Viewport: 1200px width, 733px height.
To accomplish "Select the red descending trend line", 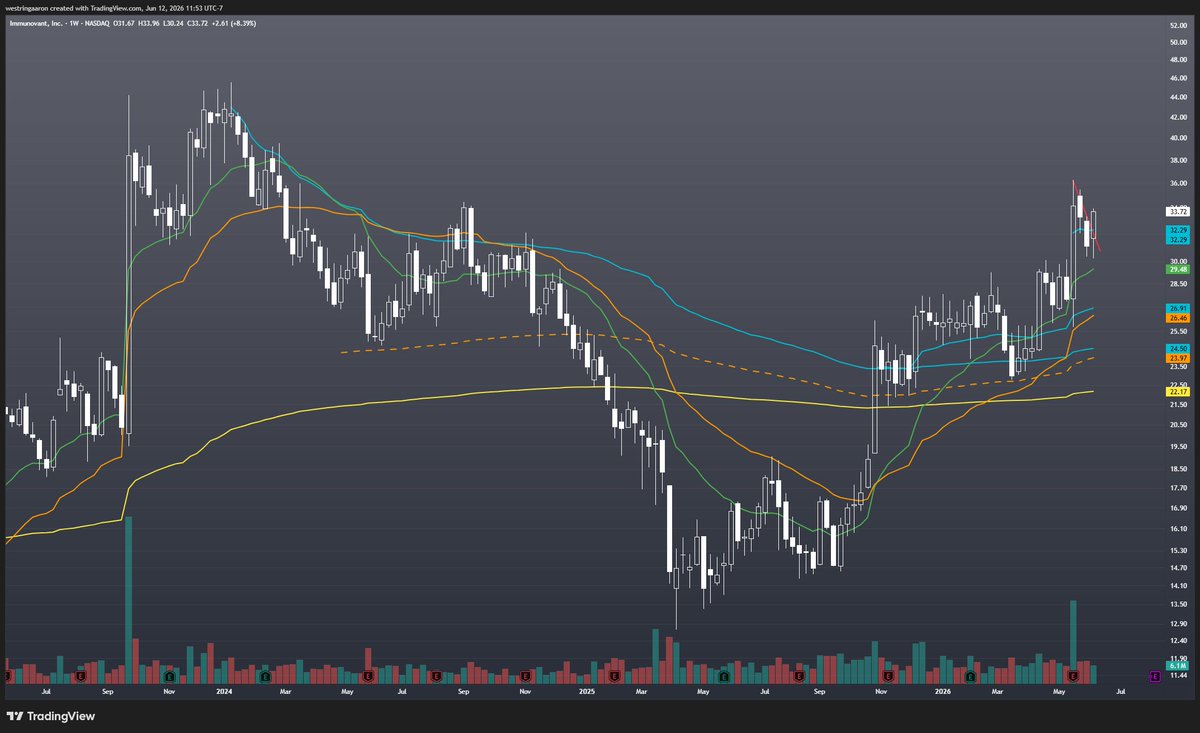I will pyautogui.click(x=1087, y=216).
